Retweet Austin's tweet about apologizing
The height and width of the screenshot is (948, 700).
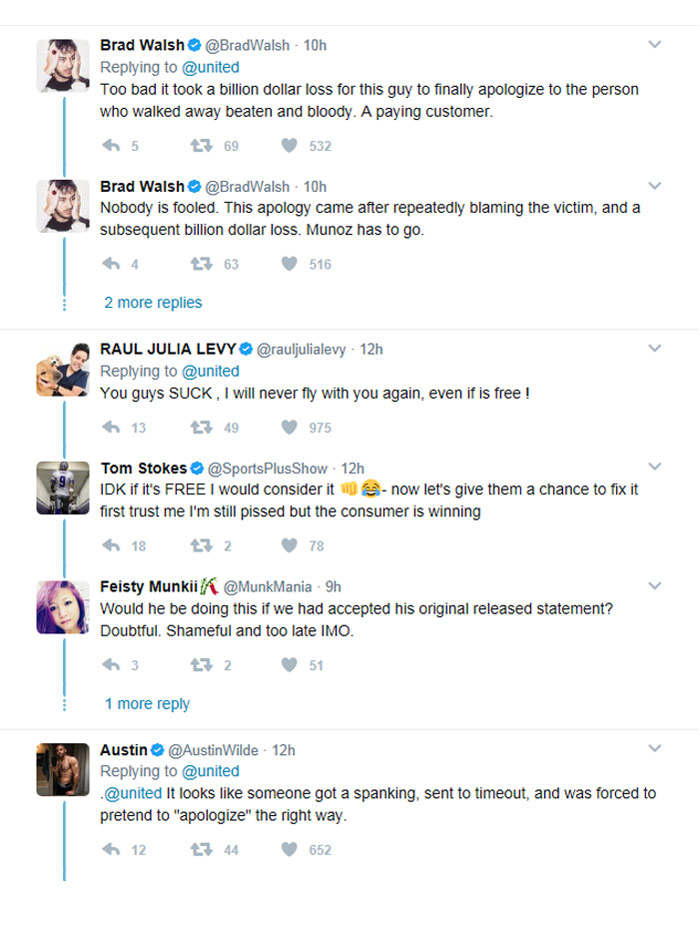(201, 850)
